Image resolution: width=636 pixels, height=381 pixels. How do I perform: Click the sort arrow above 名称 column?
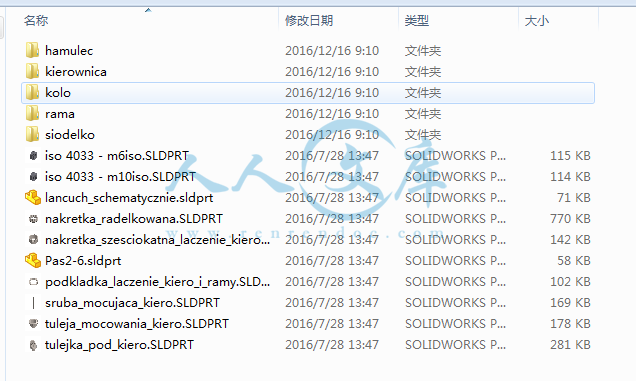coord(148,10)
